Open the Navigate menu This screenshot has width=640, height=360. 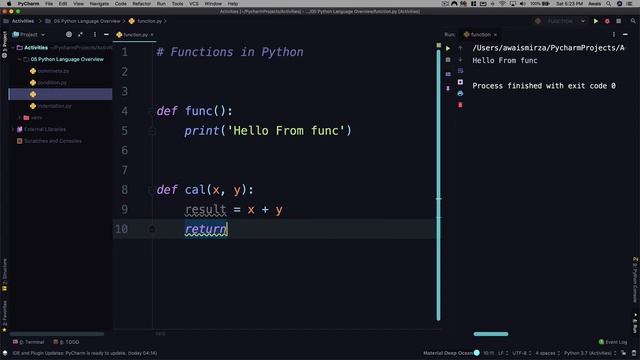(x=99, y=4)
